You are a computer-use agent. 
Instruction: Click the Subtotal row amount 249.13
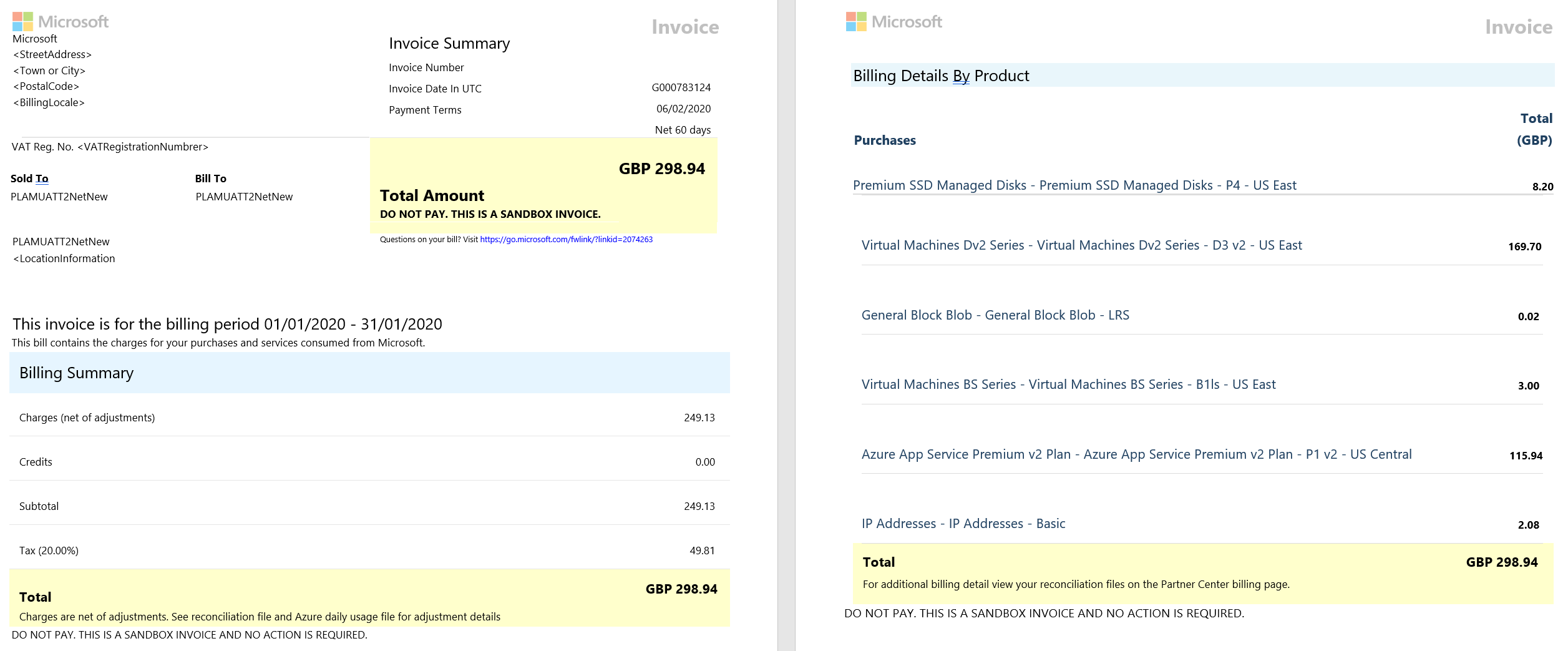pyautogui.click(x=699, y=506)
